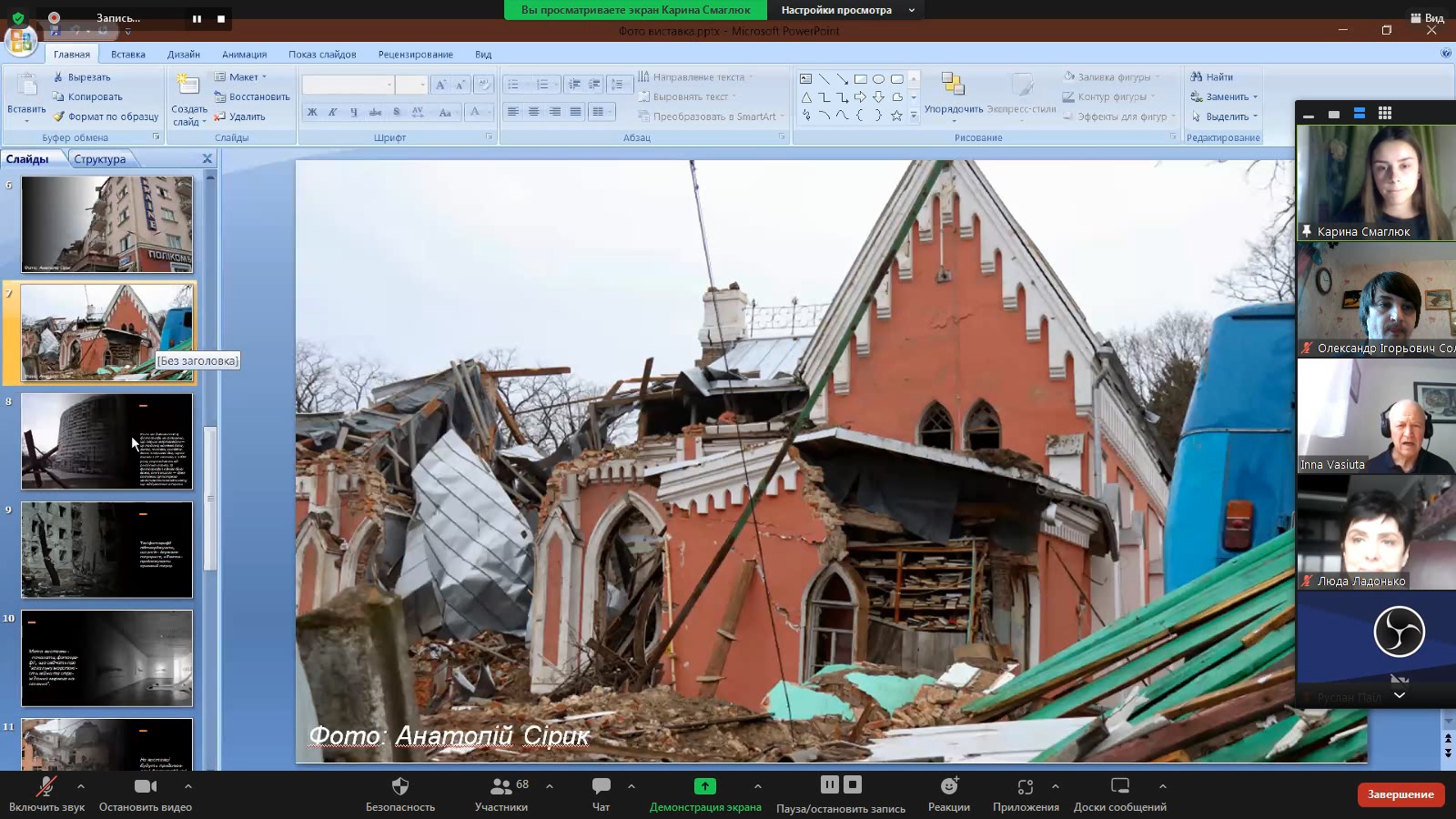Click the red Завершение end meeting button
1456x819 pixels.
pos(1400,794)
